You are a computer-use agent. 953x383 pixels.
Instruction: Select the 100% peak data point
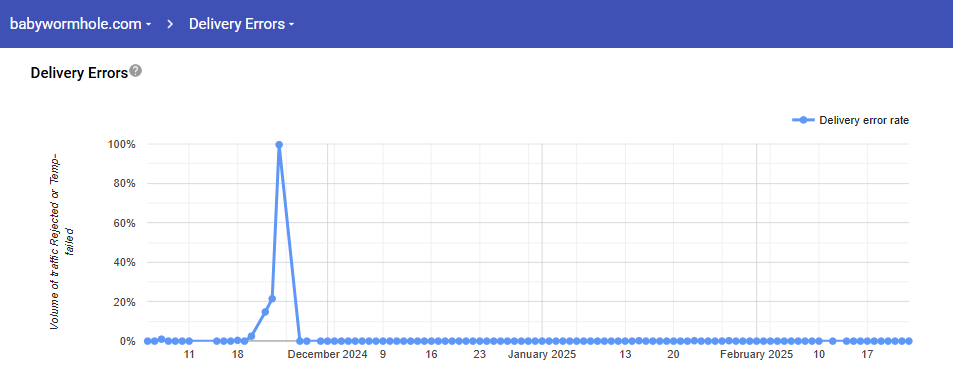[279, 145]
